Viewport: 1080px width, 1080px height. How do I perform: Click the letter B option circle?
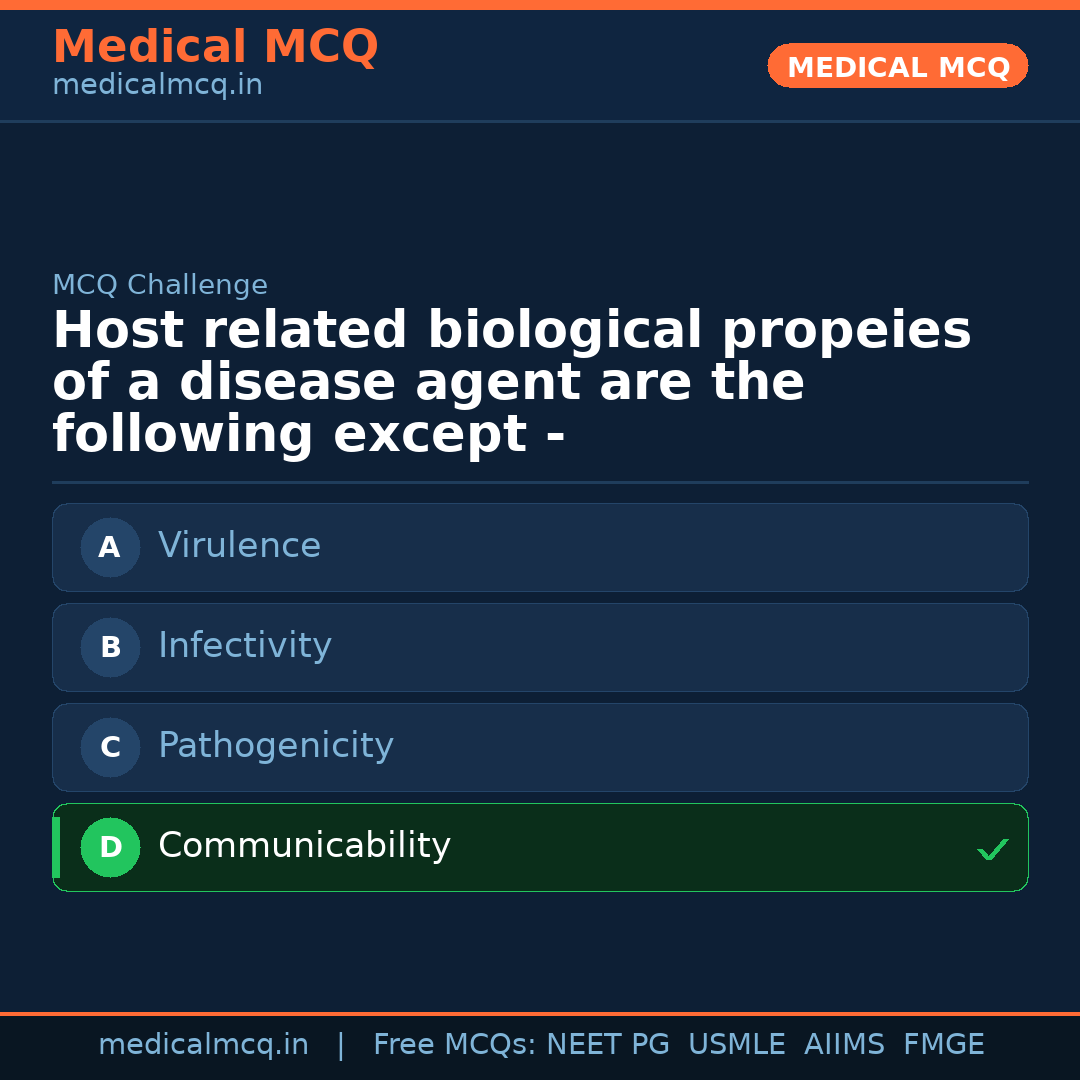point(110,647)
